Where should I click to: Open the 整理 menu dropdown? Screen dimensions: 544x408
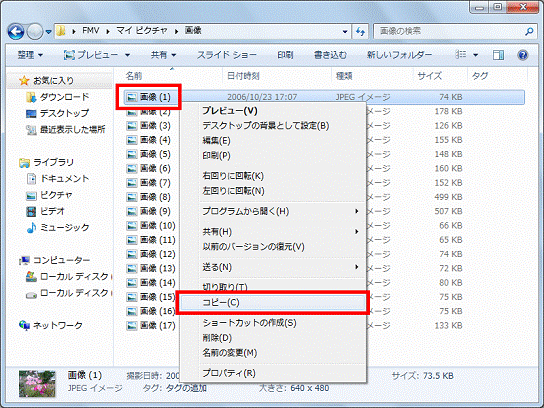[x=30, y=55]
